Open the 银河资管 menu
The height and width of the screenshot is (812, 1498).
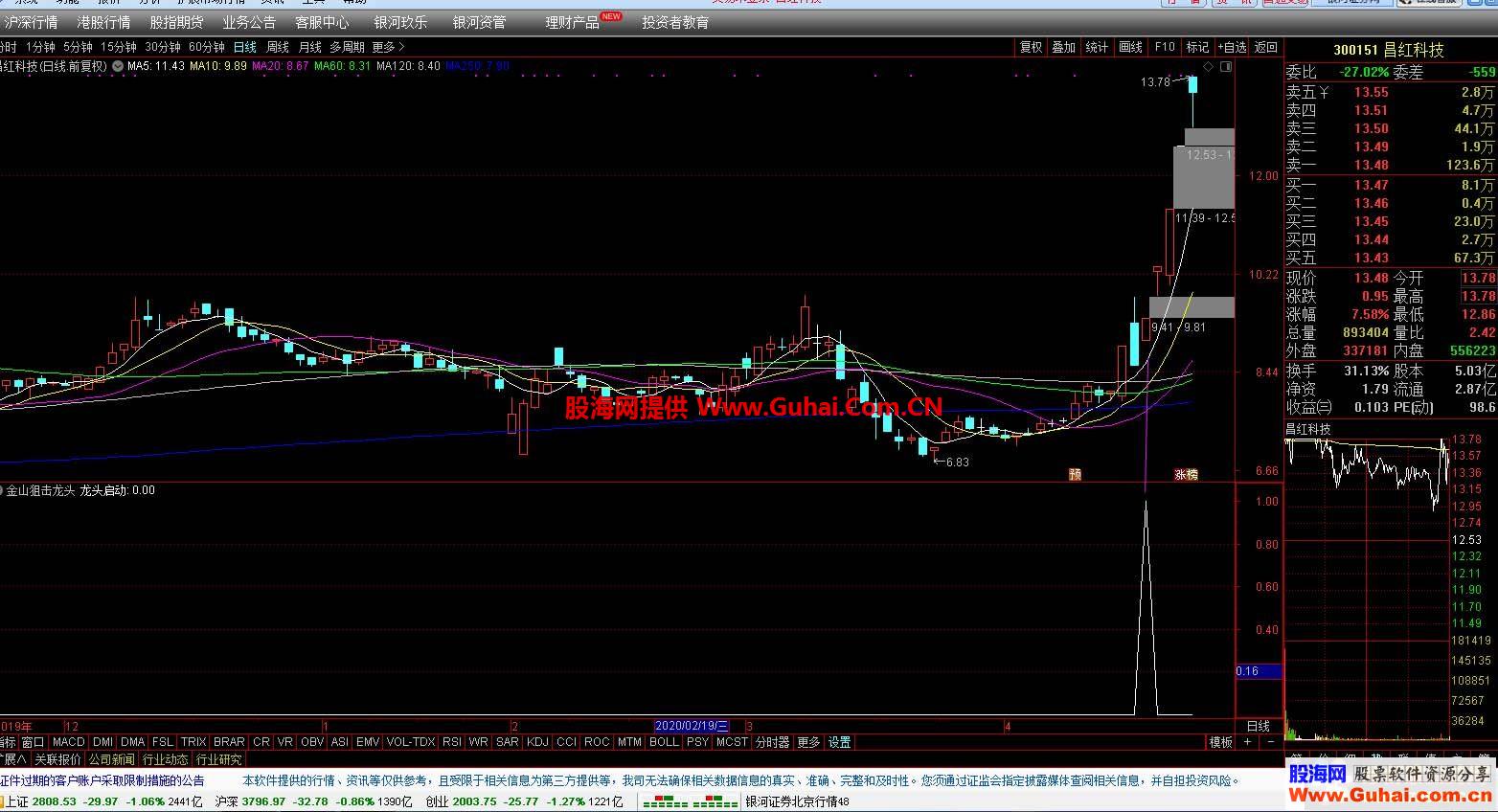(479, 22)
